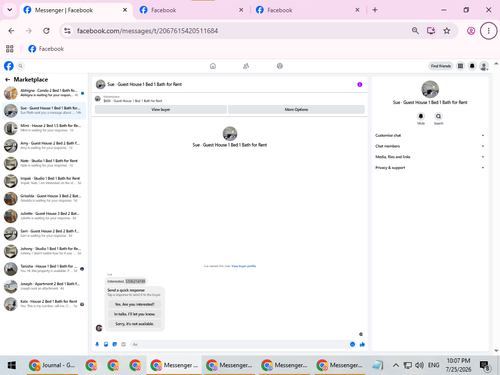This screenshot has width=500, height=375.
Task: Click the Find friends button
Action: 441,66
